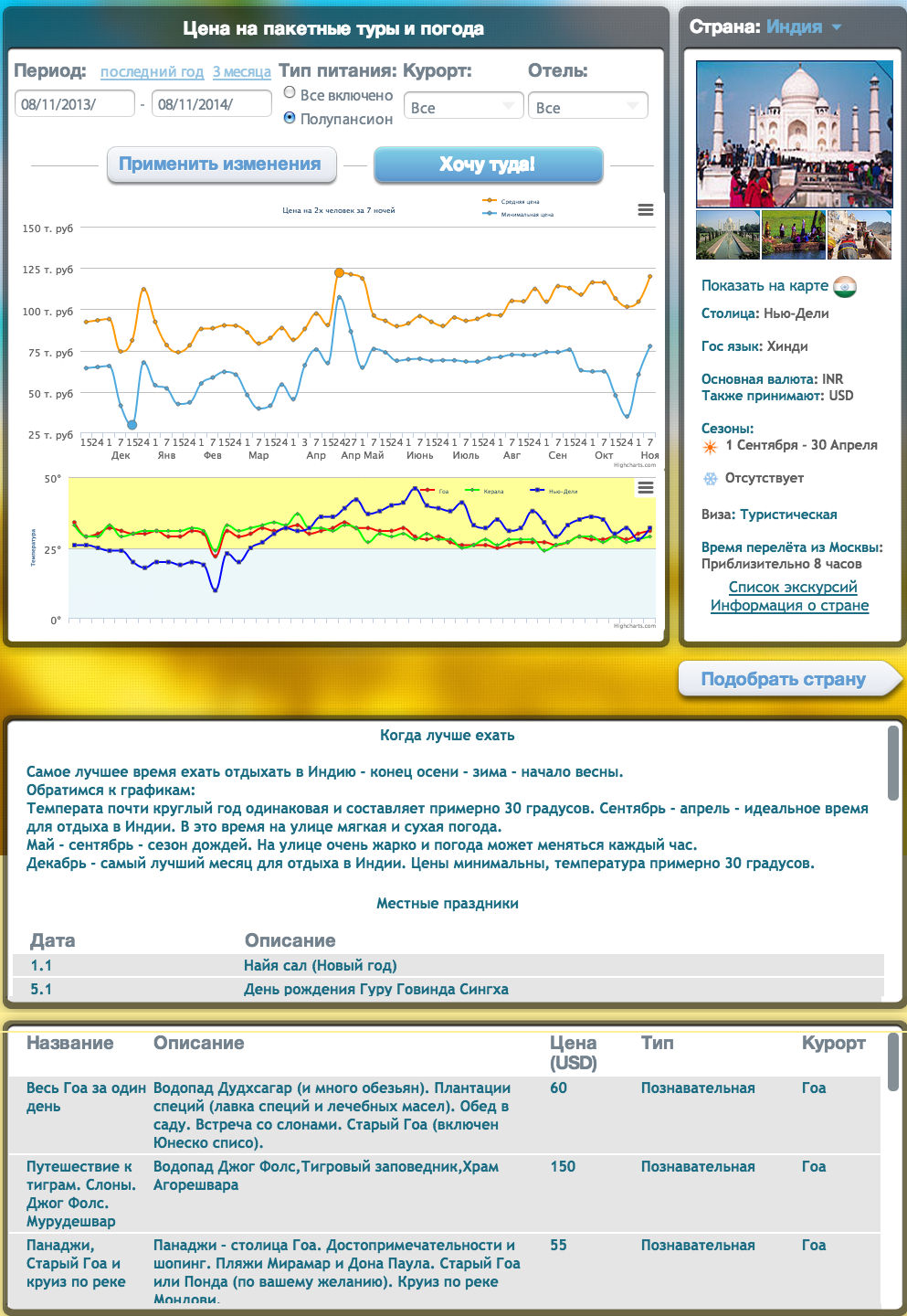Click the excursions table scrollbar
Image resolution: width=907 pixels, height=1316 pixels.
(893, 1062)
